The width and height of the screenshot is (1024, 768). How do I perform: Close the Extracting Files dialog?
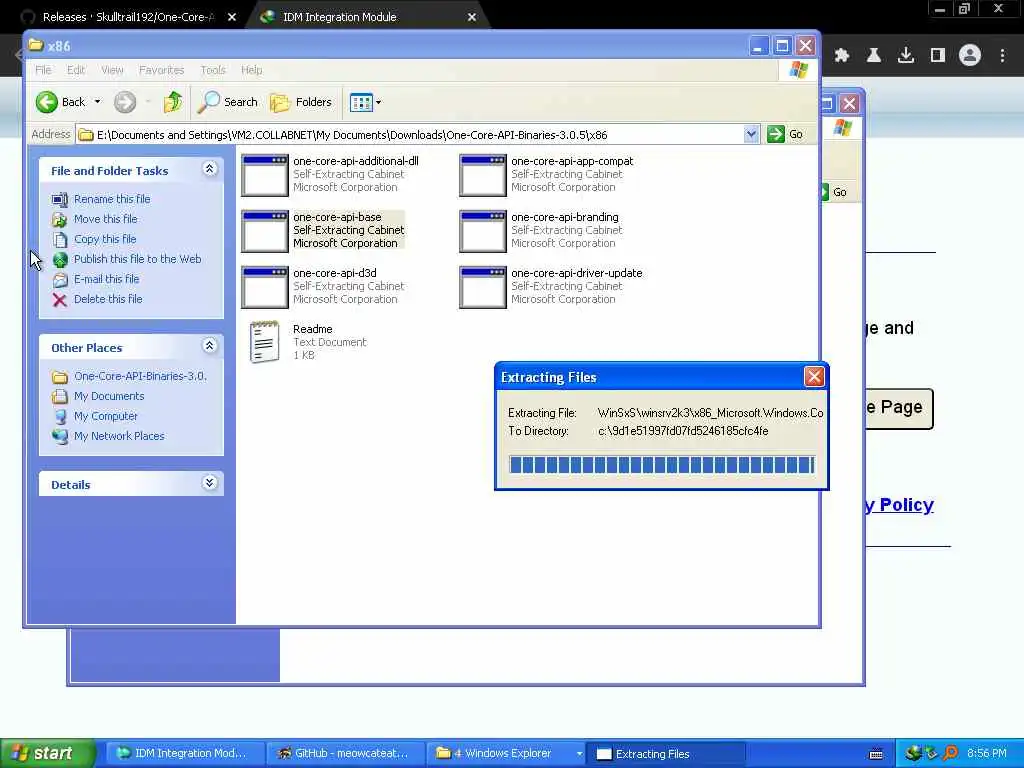pyautogui.click(x=814, y=377)
